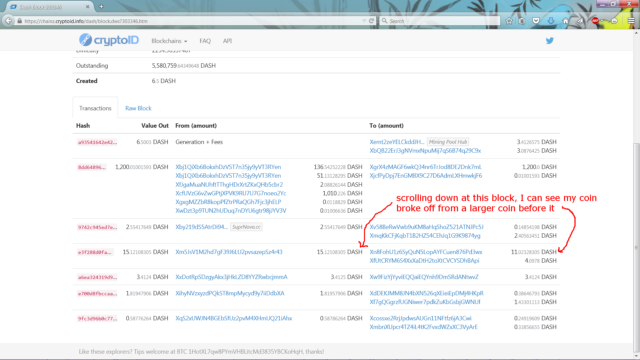The image size is (640, 360).
Task: Click the cryptoID logo
Action: point(109,40)
